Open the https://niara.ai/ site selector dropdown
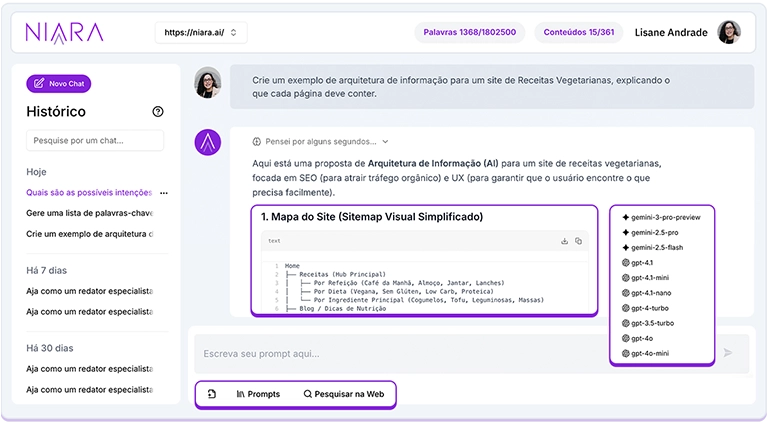 point(201,33)
